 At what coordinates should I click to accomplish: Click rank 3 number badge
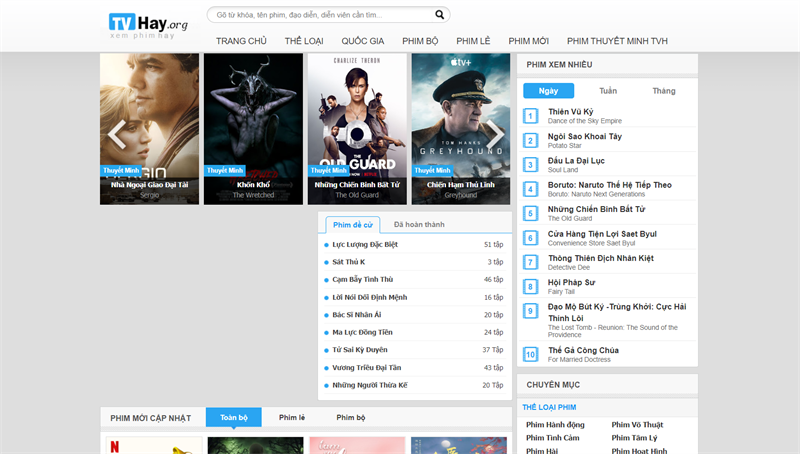tap(530, 165)
